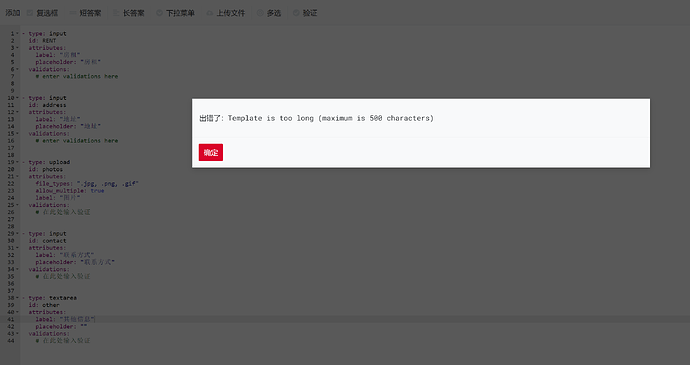Fold the contact block at line 29
This screenshot has height=365, width=690.
coord(18,233)
